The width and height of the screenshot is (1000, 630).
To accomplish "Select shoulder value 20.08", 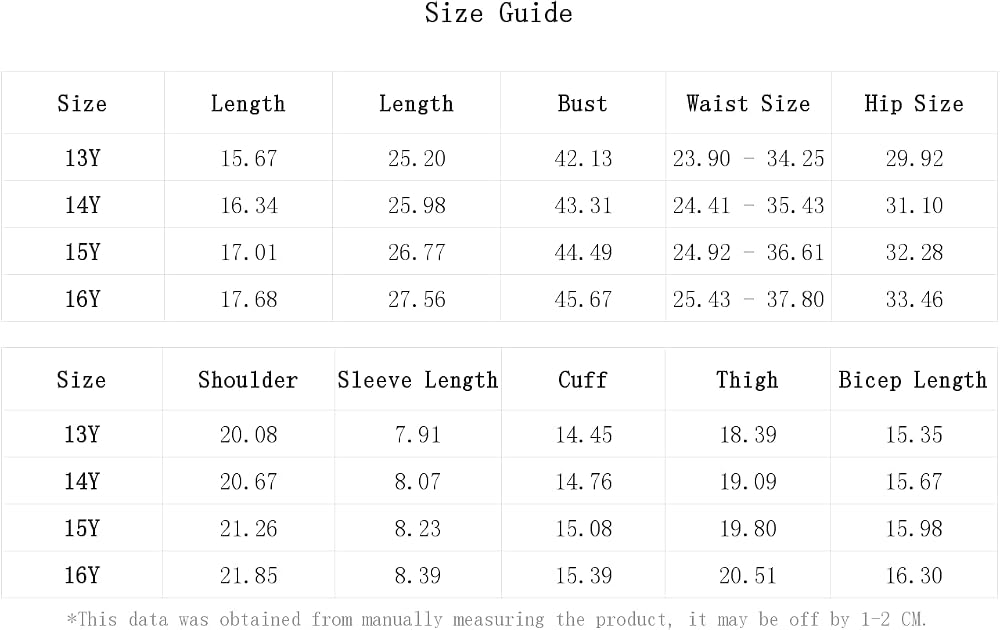I will [248, 435].
